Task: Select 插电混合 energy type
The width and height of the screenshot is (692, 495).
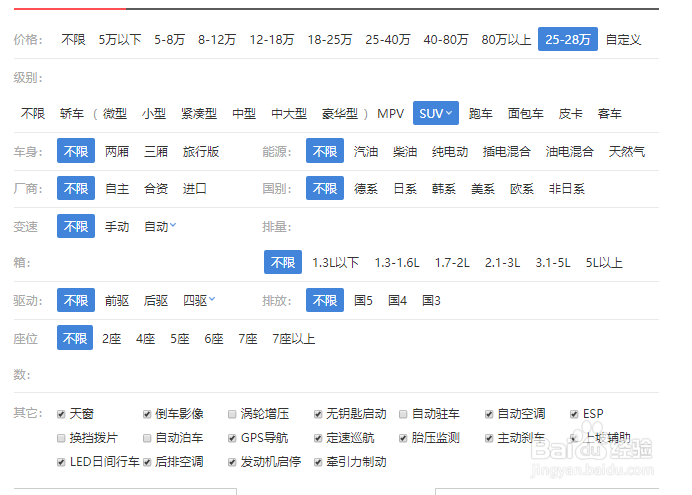Action: pos(507,152)
